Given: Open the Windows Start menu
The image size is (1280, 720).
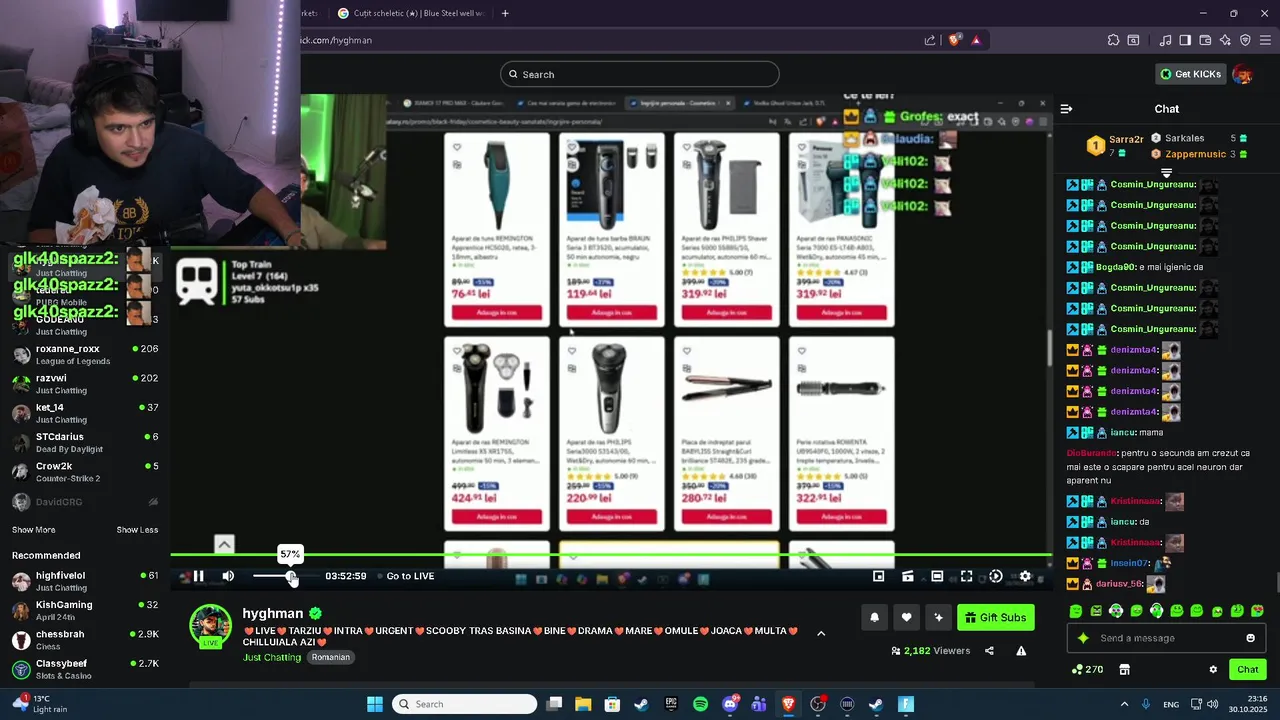Looking at the screenshot, I should pyautogui.click(x=375, y=704).
